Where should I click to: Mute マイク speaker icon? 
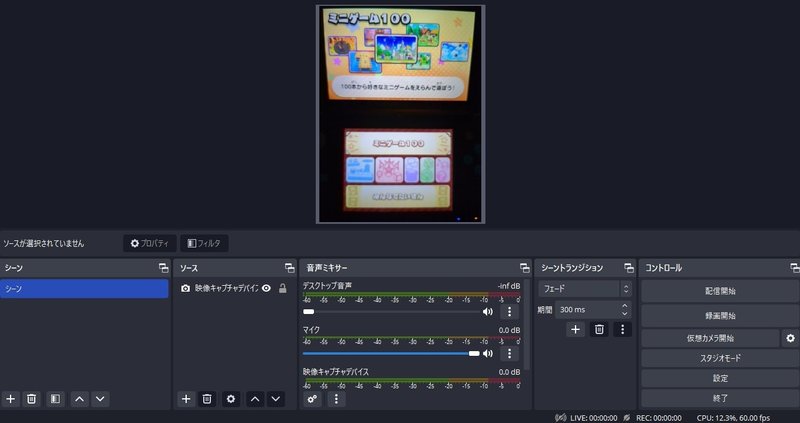pos(488,354)
